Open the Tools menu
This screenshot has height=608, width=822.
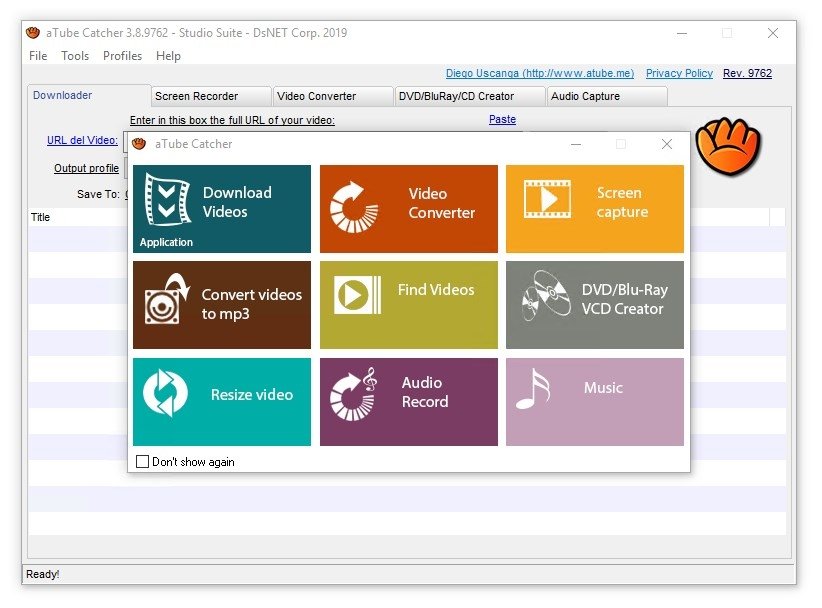click(x=75, y=56)
